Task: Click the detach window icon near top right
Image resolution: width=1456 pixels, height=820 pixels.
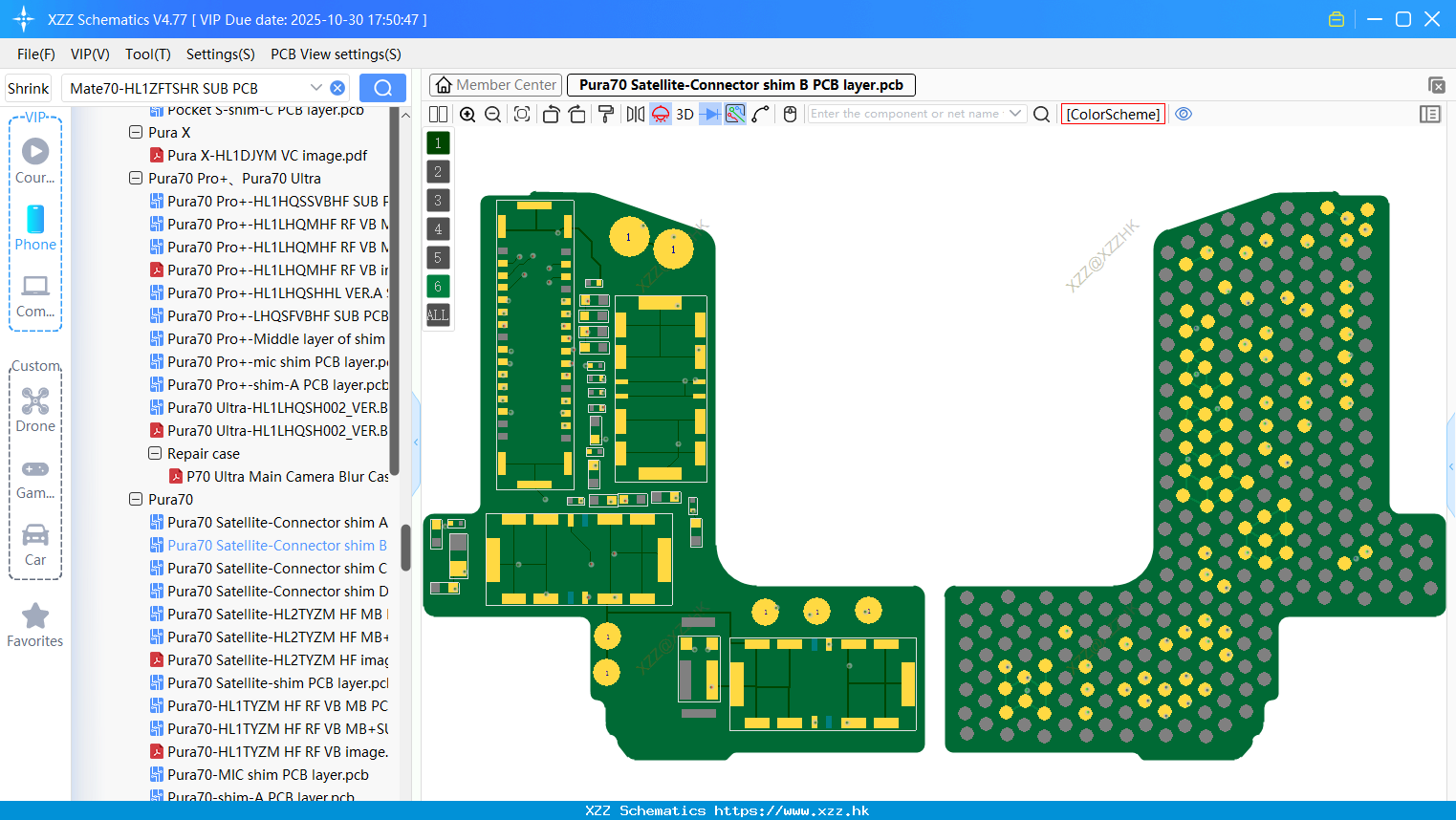Action: tap(1436, 85)
